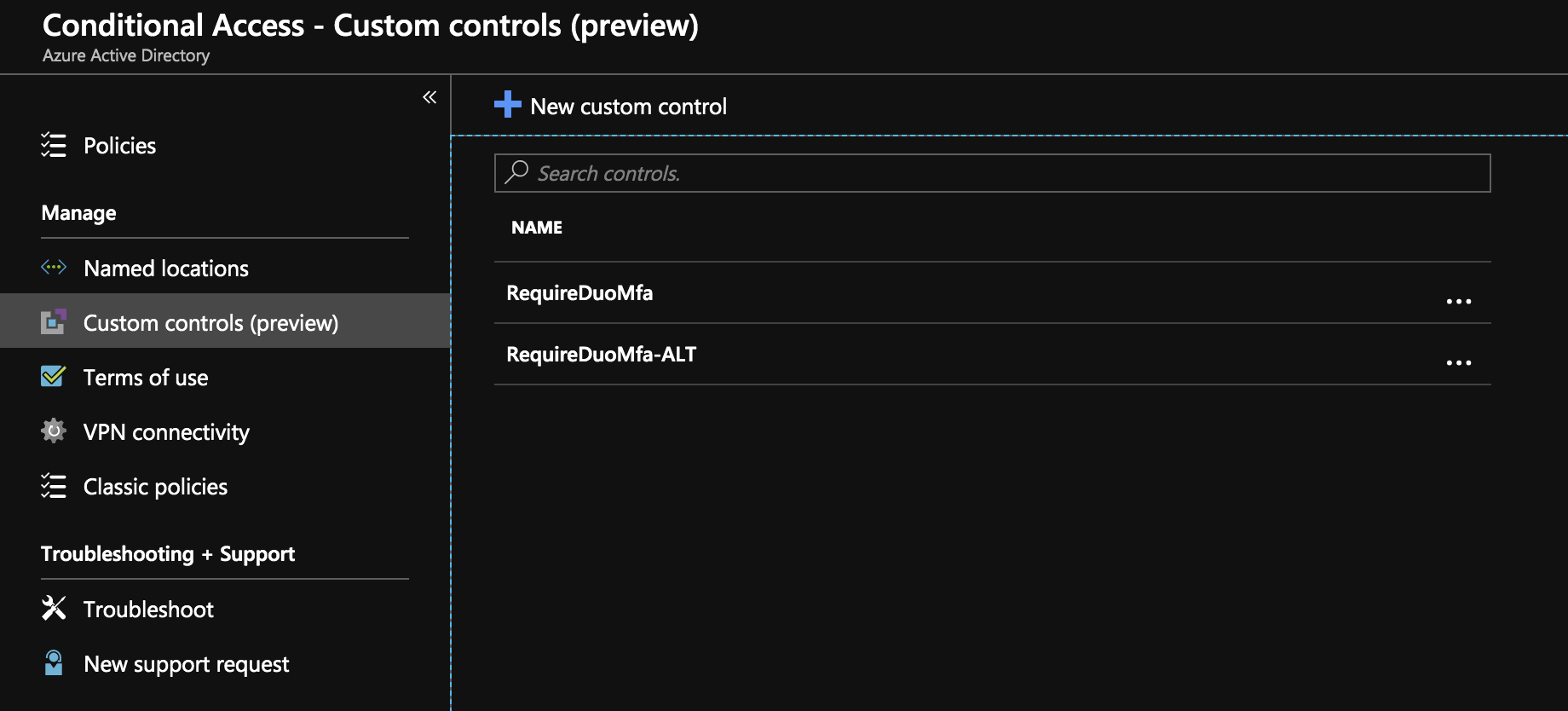Viewport: 1568px width, 711px height.
Task: Collapse the sidebar with the double-chevron
Action: tap(429, 96)
